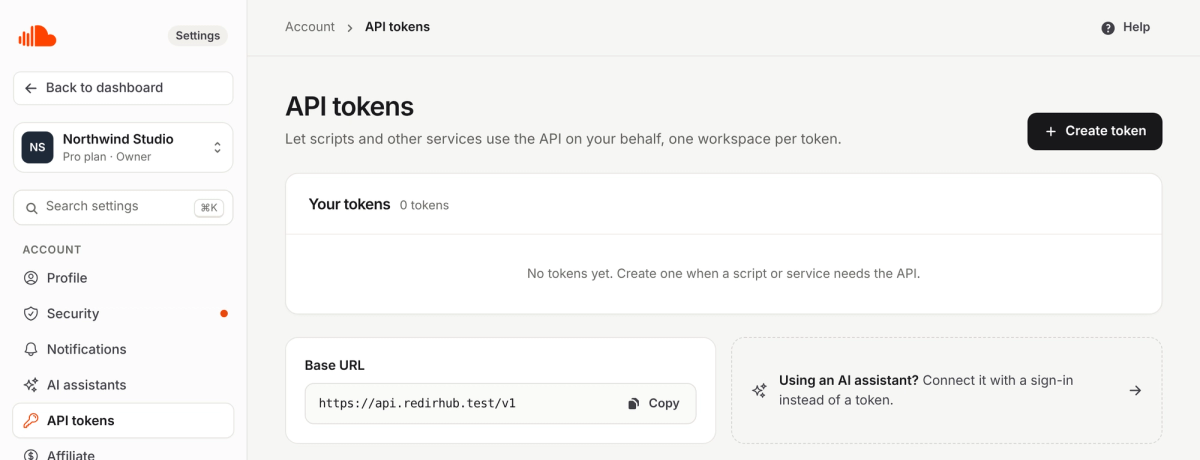The image size is (1200, 460).
Task: Click the No tokens yet empty message
Action: (724, 273)
